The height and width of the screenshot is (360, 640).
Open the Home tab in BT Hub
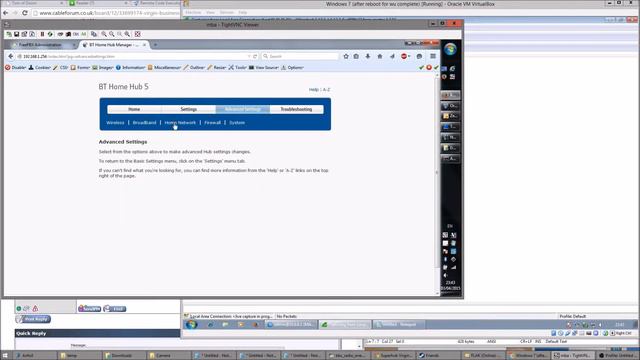click(x=134, y=109)
